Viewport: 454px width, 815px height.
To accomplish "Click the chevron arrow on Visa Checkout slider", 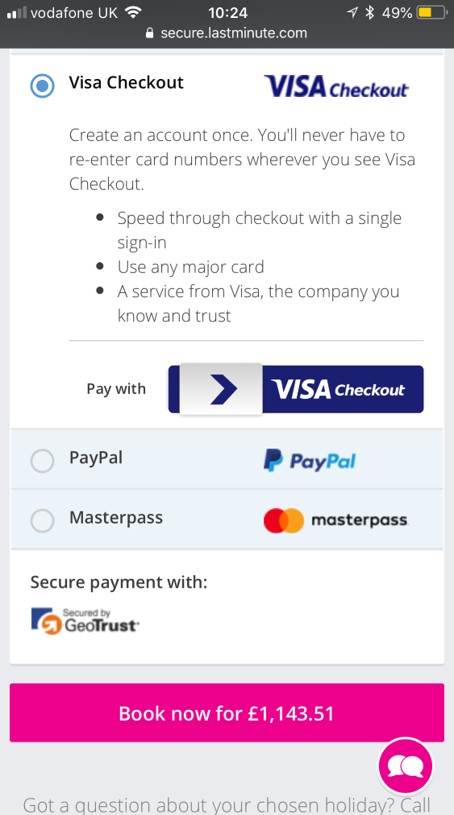I will 224,389.
